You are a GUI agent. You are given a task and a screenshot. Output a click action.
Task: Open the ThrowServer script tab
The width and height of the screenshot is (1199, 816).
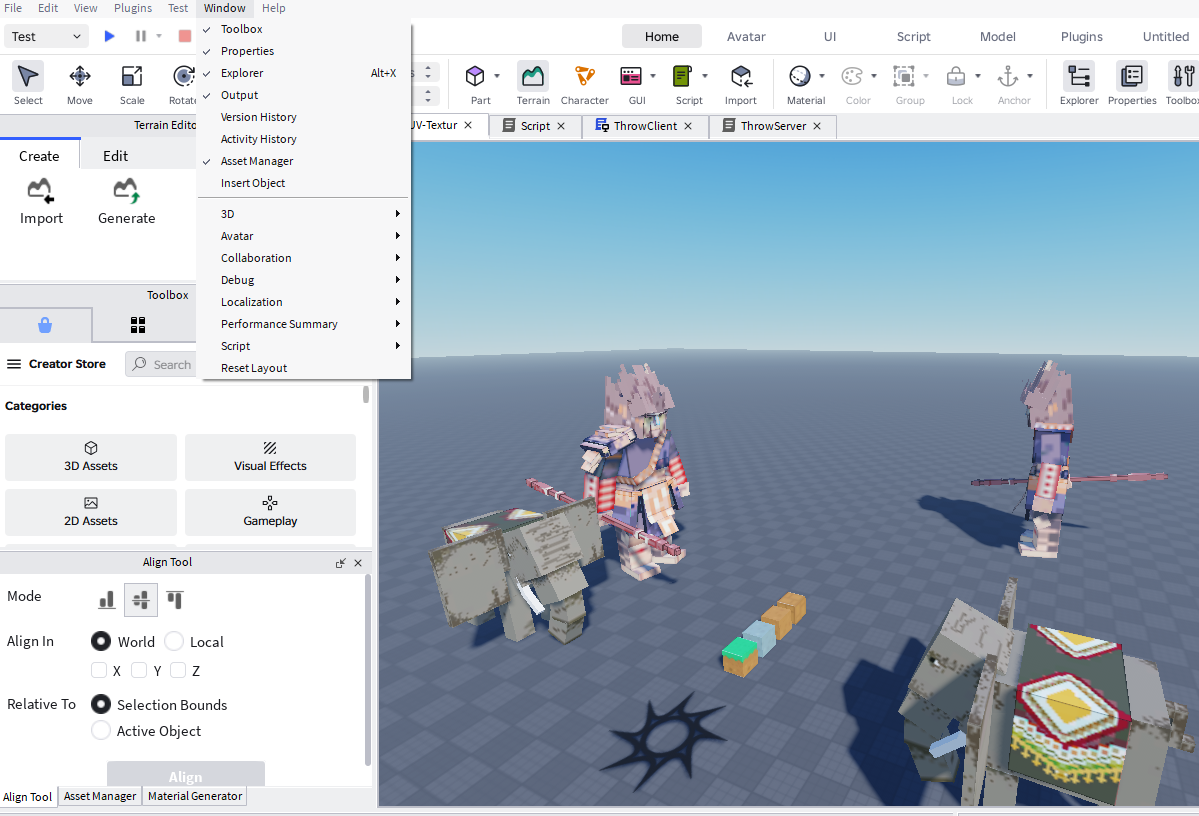[772, 125]
